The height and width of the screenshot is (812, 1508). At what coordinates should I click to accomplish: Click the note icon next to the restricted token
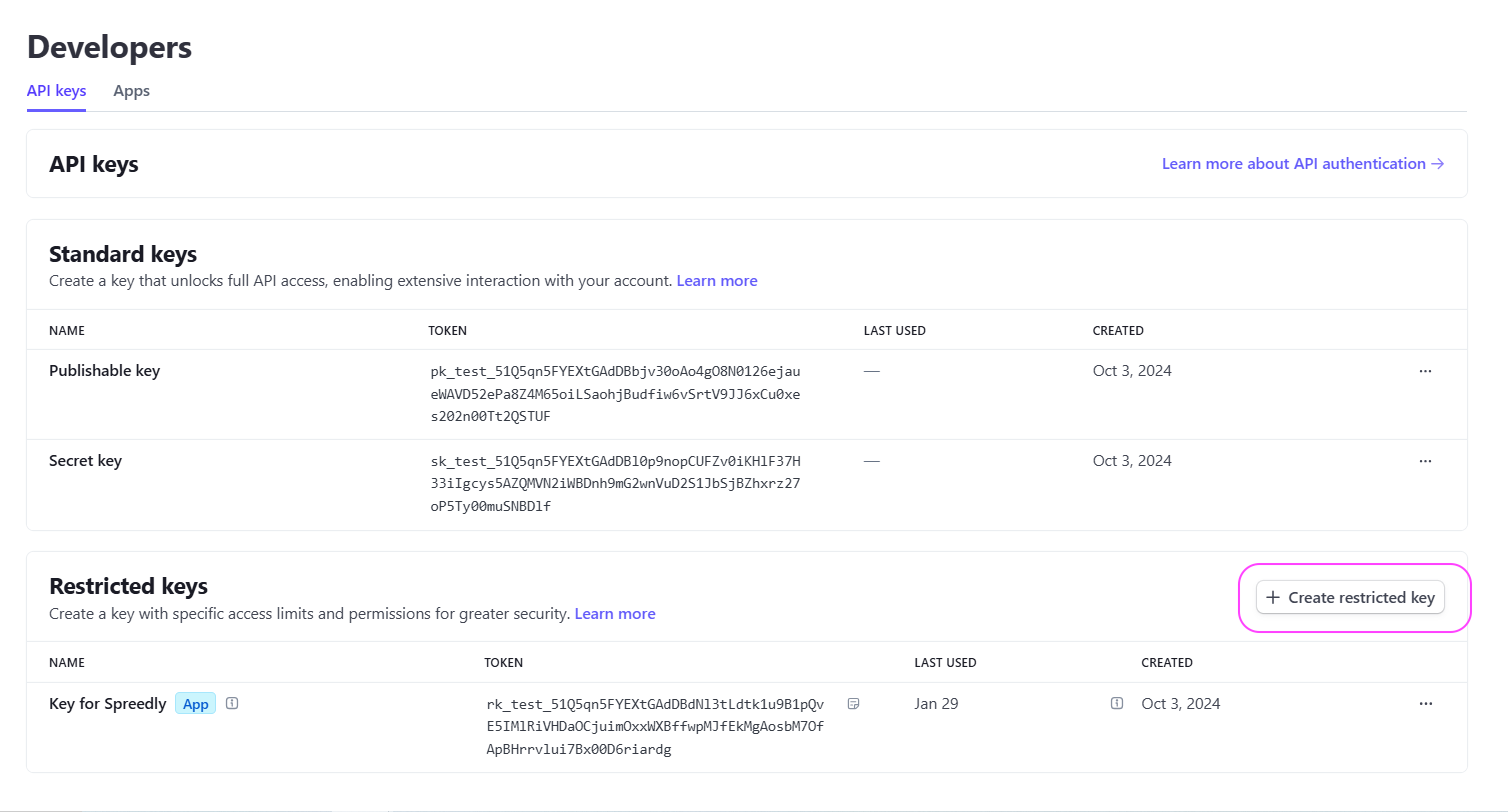coord(853,703)
